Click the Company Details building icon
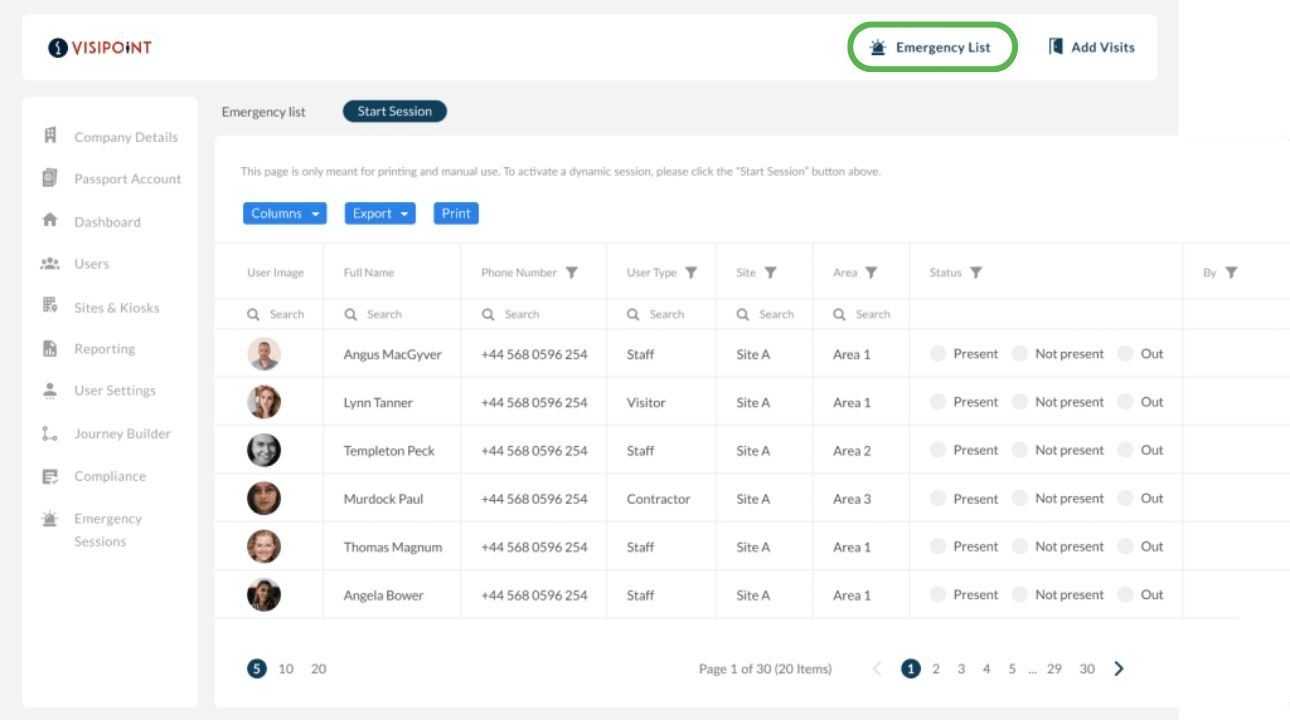The height and width of the screenshot is (720, 1290). click(50, 136)
